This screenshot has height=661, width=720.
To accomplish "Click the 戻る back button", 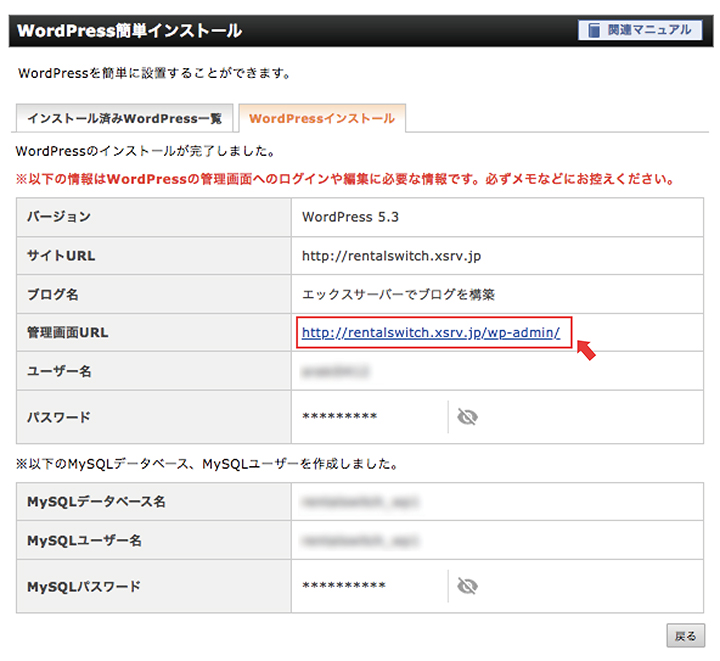I will point(686,636).
